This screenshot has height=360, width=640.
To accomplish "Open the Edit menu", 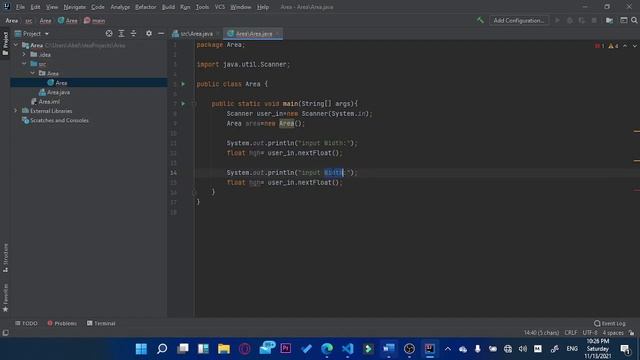I will tap(36, 7).
